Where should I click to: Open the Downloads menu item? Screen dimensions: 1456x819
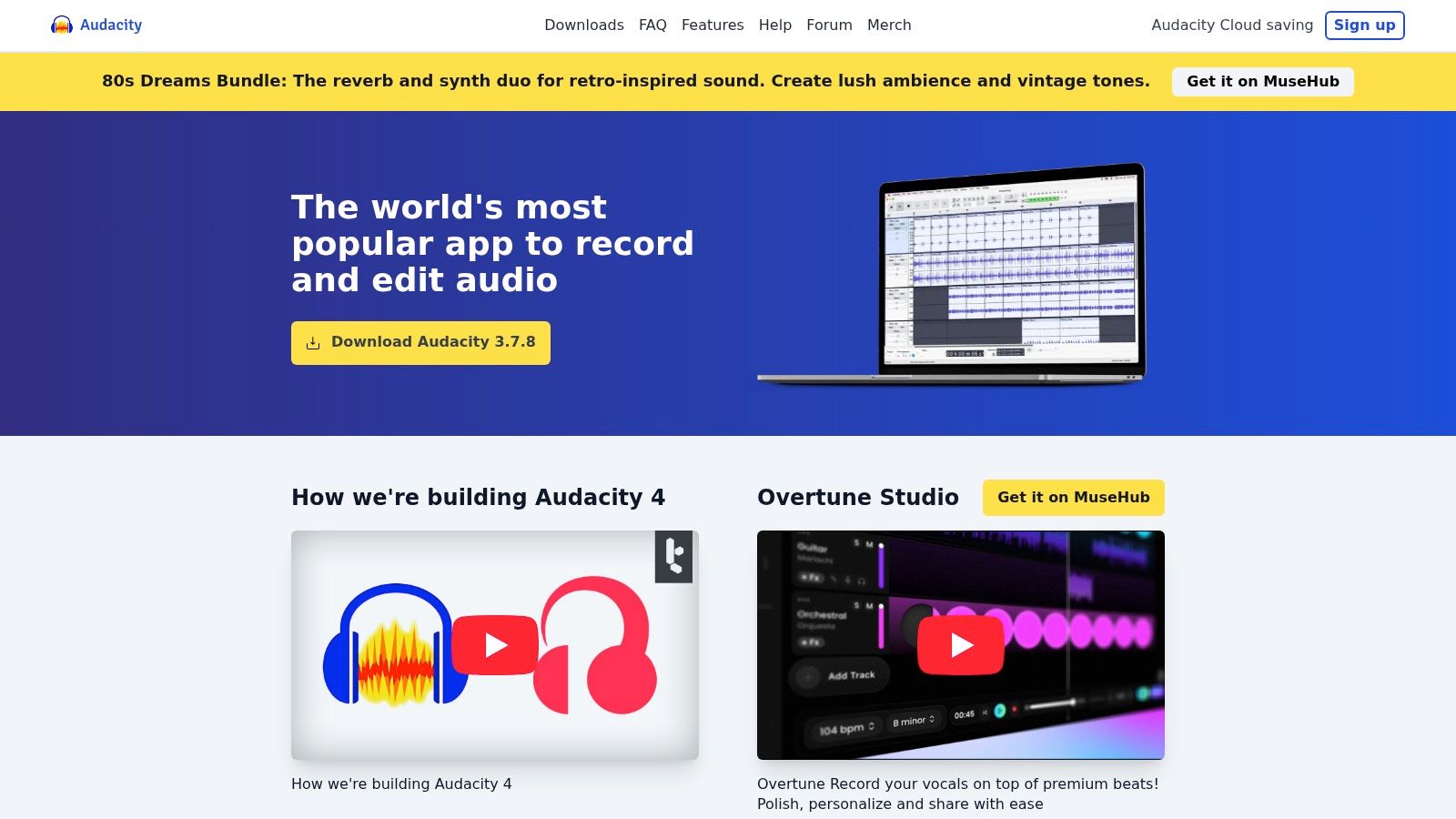tap(584, 25)
